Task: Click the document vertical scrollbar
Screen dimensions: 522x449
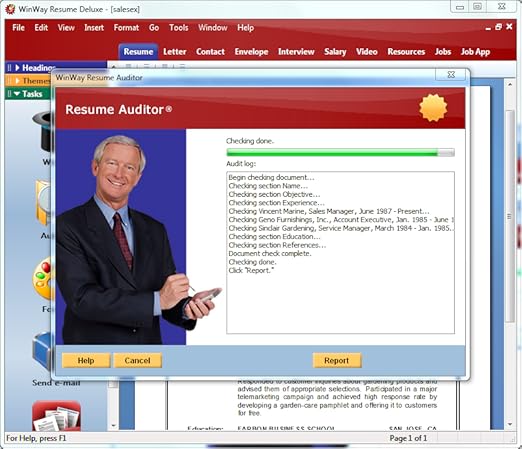Action: (x=510, y=217)
